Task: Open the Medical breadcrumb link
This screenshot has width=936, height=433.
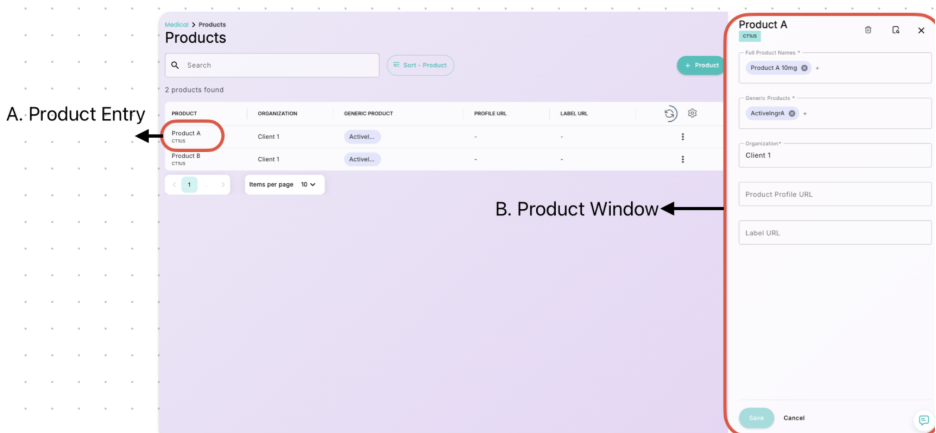Action: (176, 24)
